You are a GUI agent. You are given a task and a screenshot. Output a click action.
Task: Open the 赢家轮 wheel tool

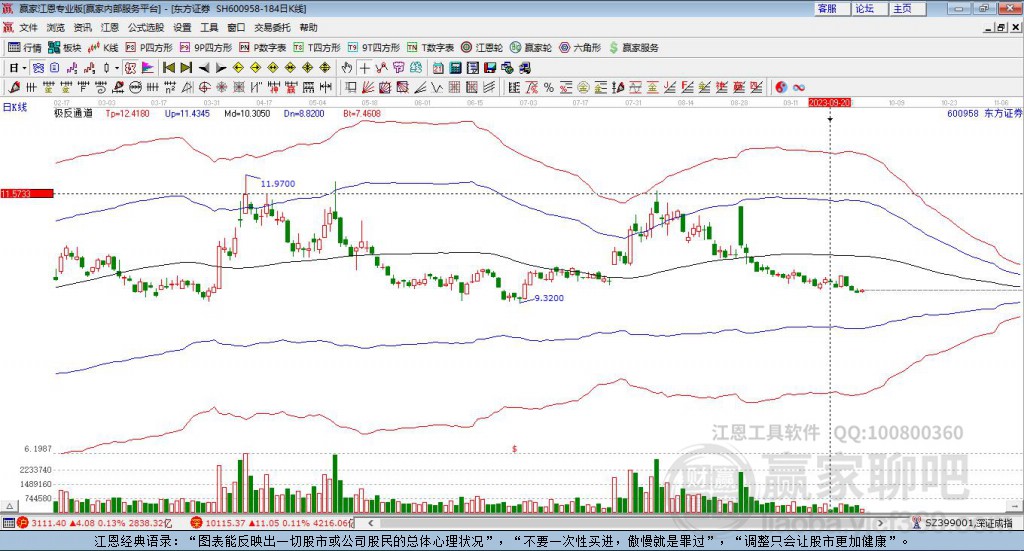(531, 48)
